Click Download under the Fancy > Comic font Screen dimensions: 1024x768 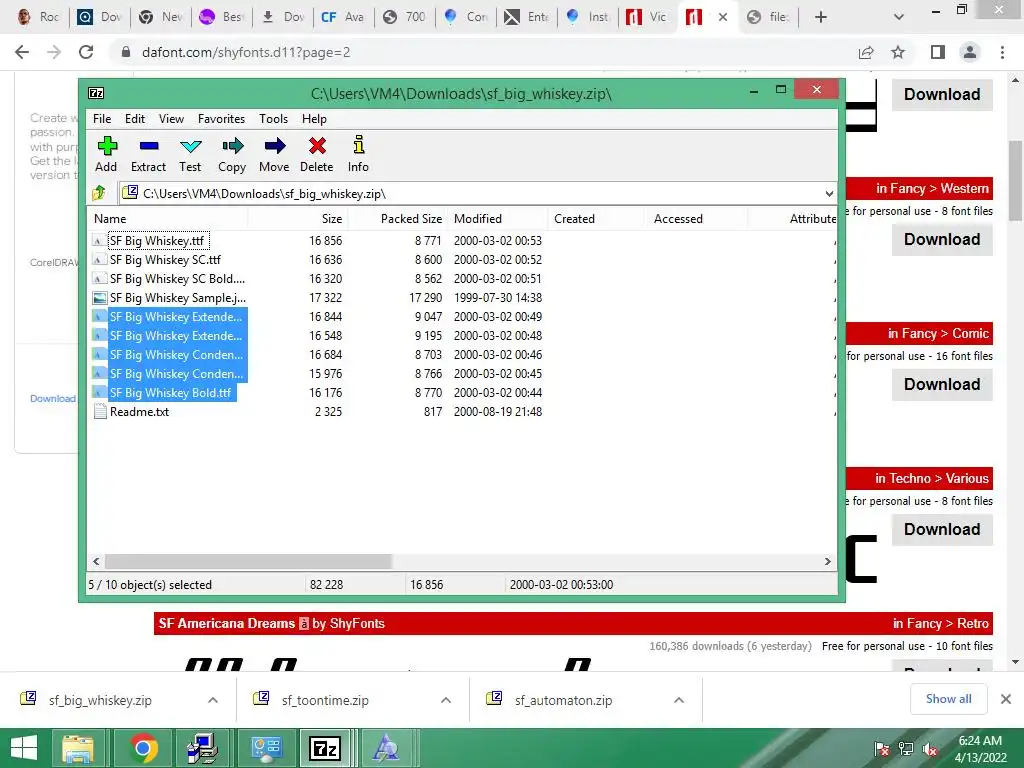(x=942, y=384)
